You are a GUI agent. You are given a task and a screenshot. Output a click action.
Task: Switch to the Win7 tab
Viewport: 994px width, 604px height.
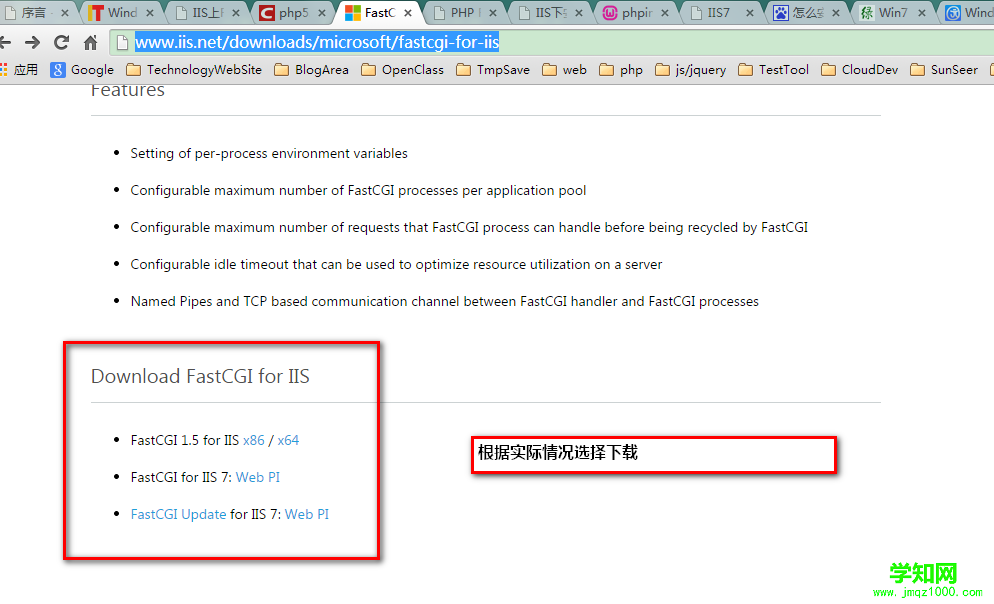[893, 13]
